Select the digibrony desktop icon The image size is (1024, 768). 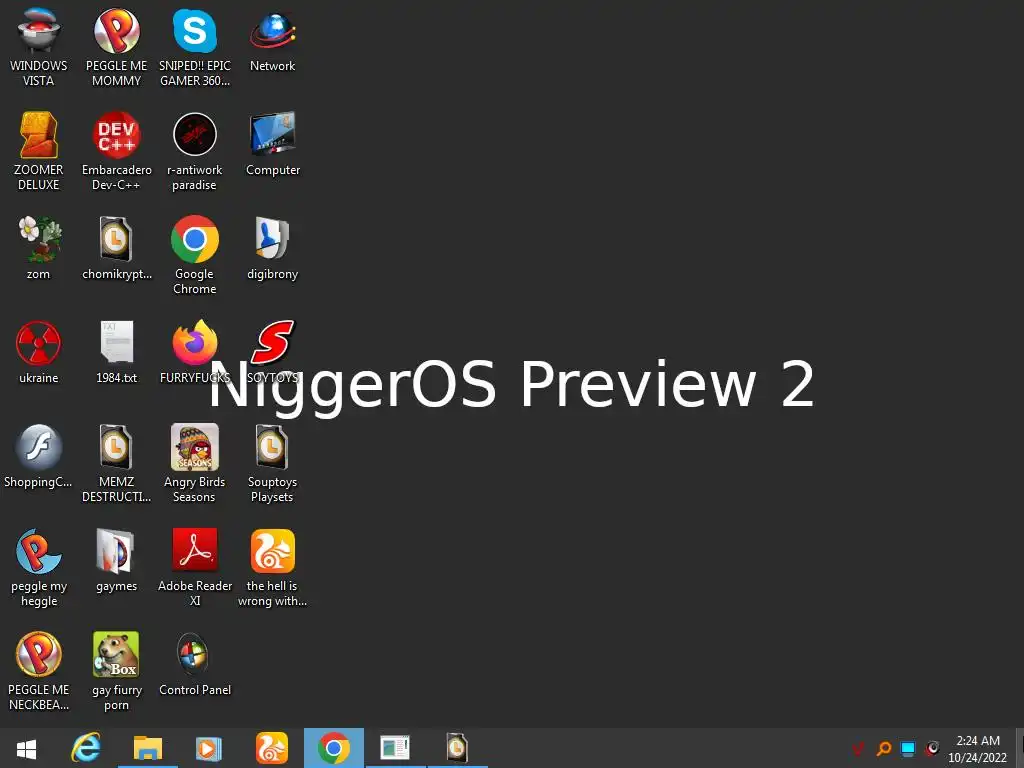(272, 248)
